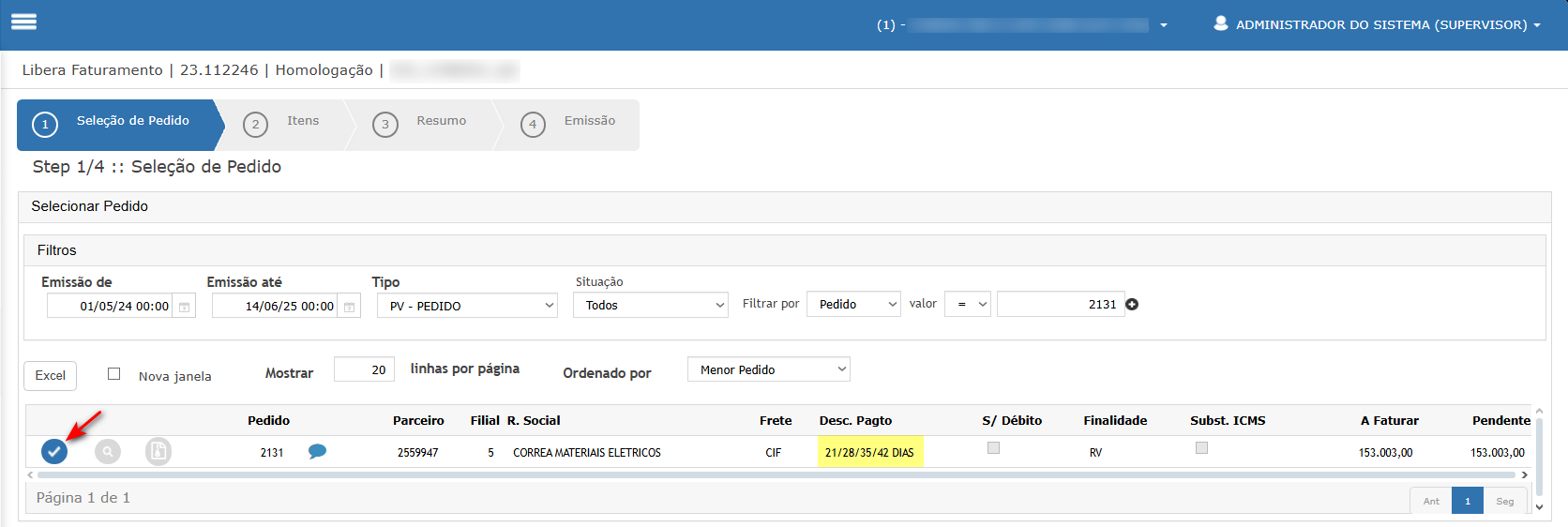The height and width of the screenshot is (527, 1568).
Task: Click the document icon in order 2131 row
Action: (158, 451)
